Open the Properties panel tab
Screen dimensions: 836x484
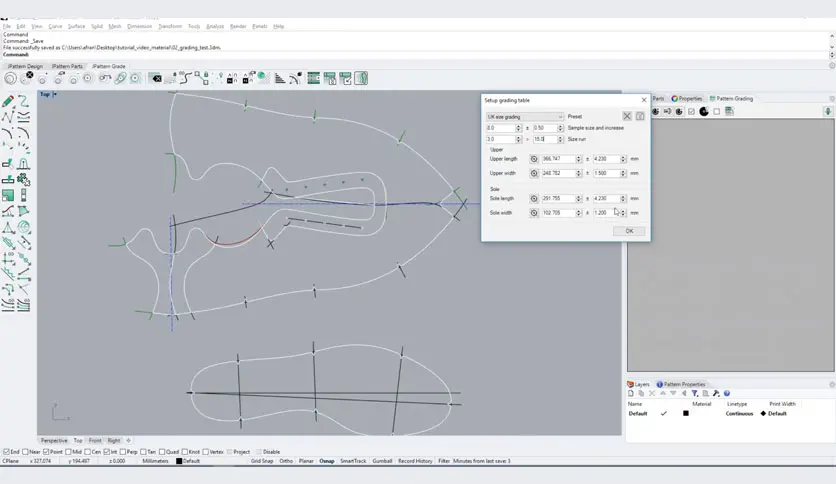click(x=687, y=99)
